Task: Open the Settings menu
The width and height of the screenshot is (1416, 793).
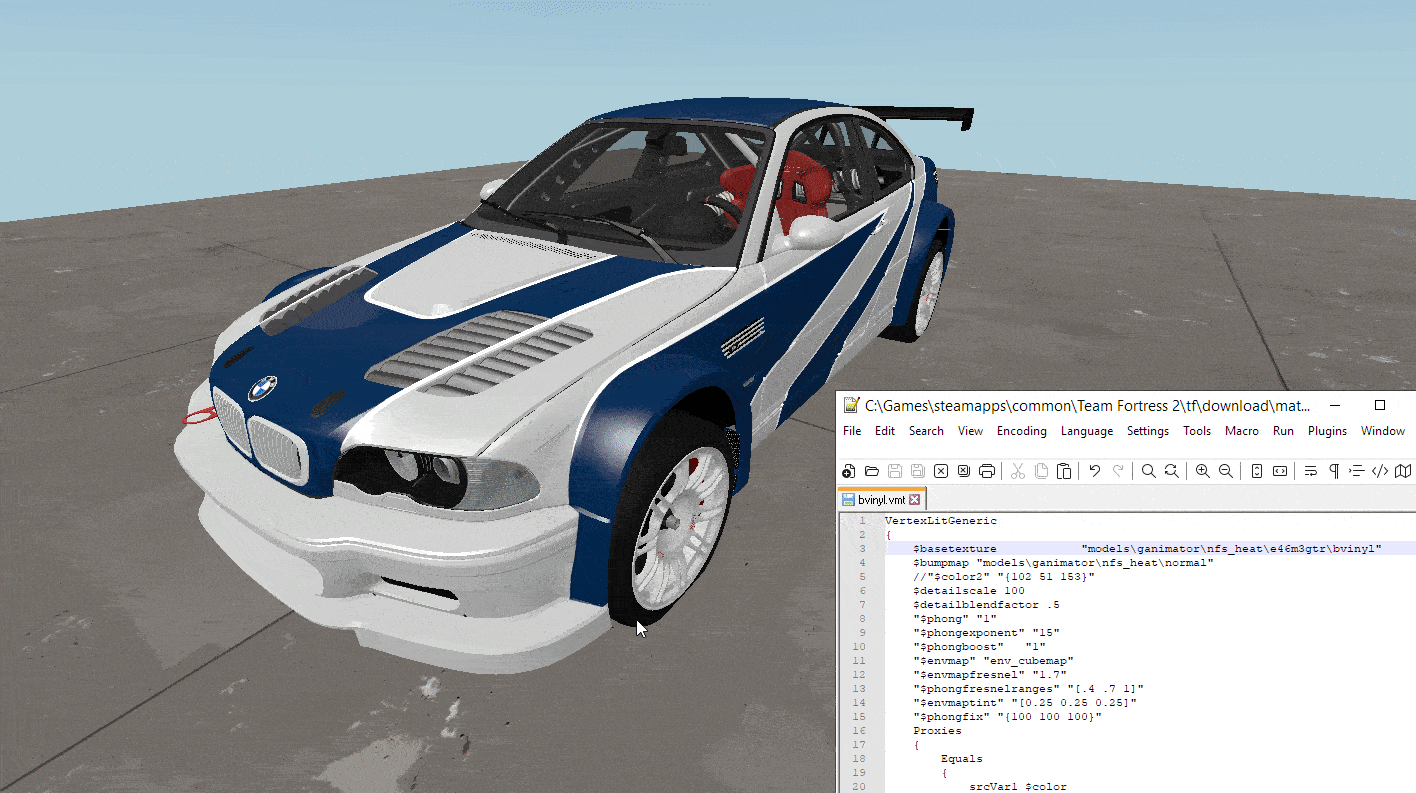Action: [x=1148, y=431]
